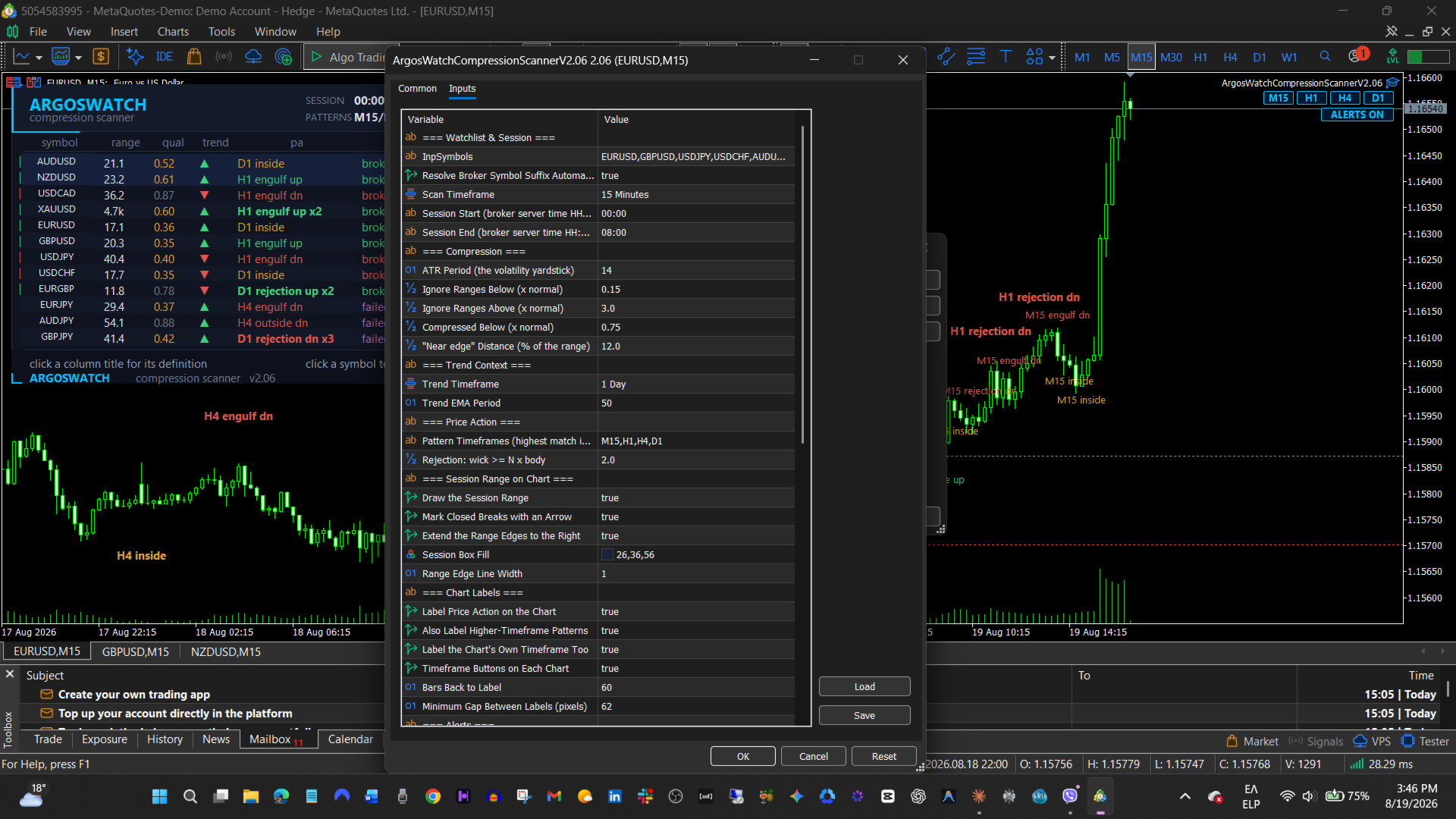Image resolution: width=1456 pixels, height=819 pixels.
Task: Switch to the Common tab in dialog
Action: click(x=417, y=89)
